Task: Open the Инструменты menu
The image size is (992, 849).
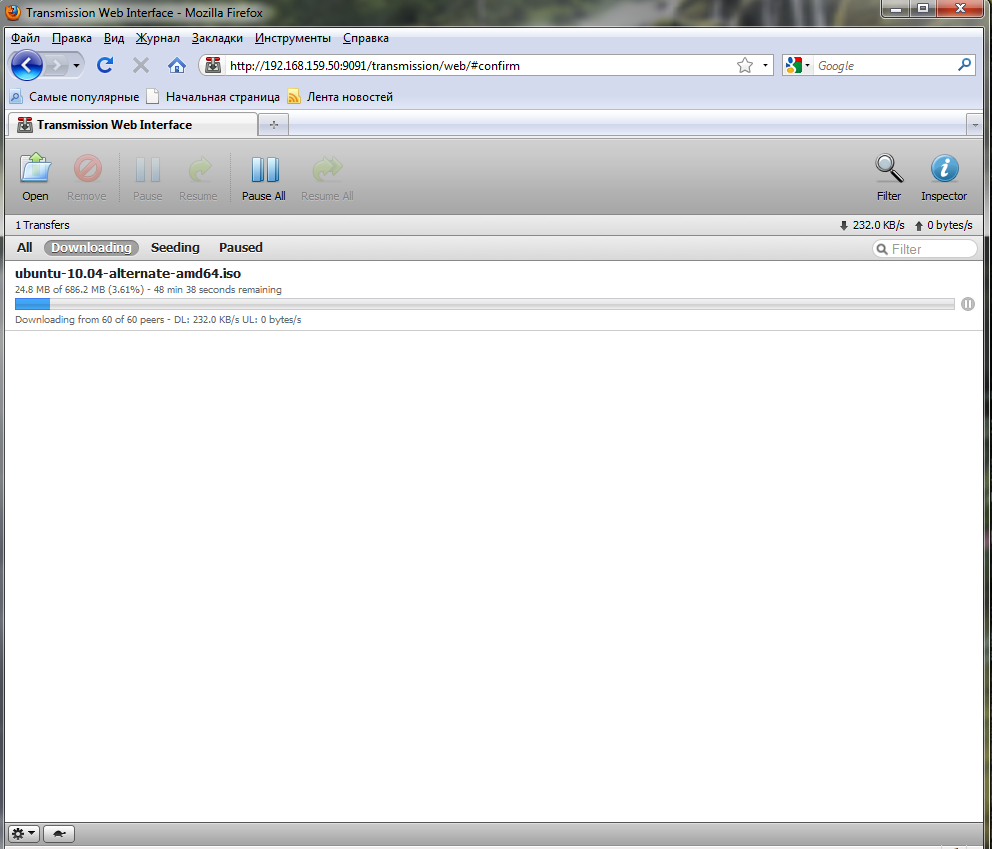Action: [x=293, y=38]
